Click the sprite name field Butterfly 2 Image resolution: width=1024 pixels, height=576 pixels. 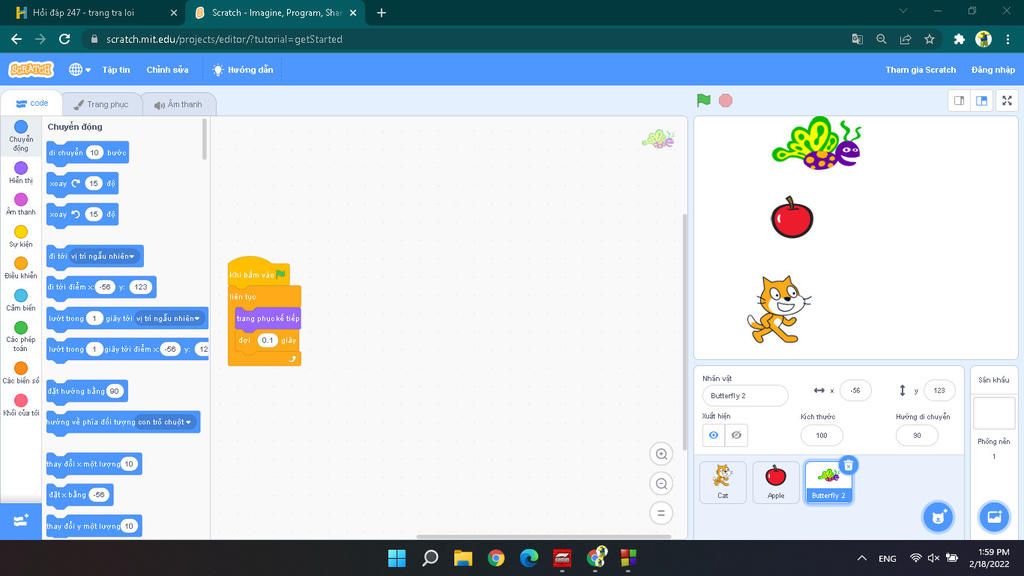[745, 396]
